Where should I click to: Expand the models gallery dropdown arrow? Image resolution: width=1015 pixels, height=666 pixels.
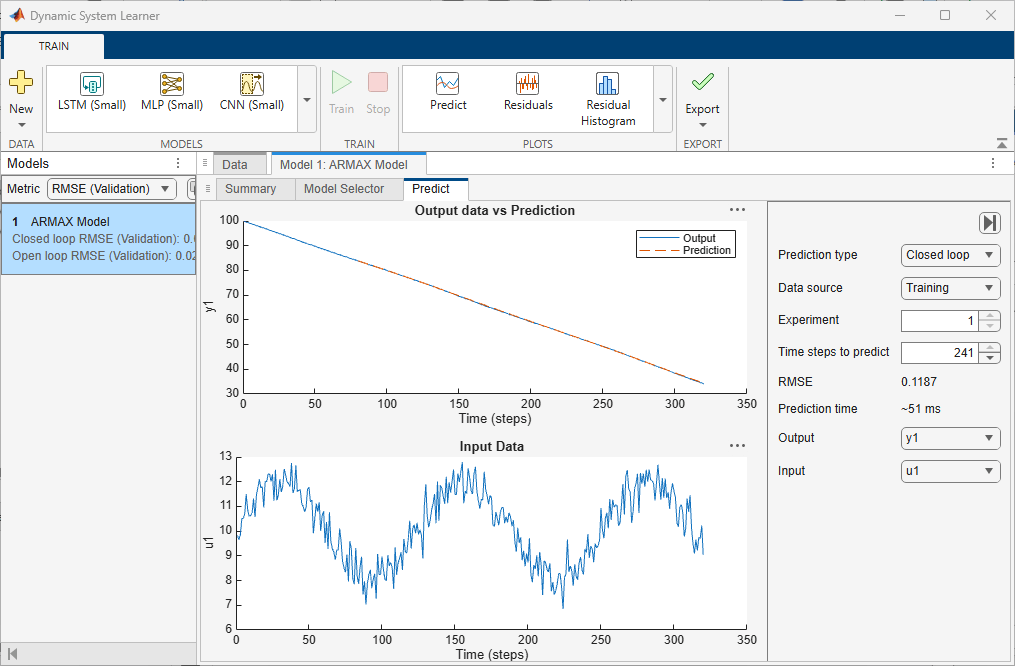(x=307, y=100)
